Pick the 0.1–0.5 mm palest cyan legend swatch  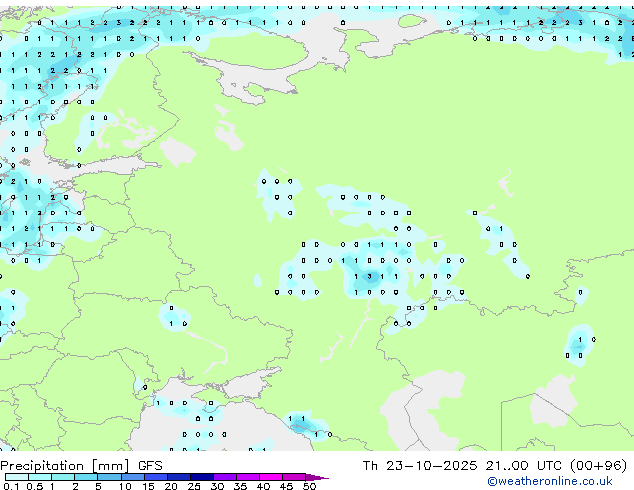click(17, 477)
